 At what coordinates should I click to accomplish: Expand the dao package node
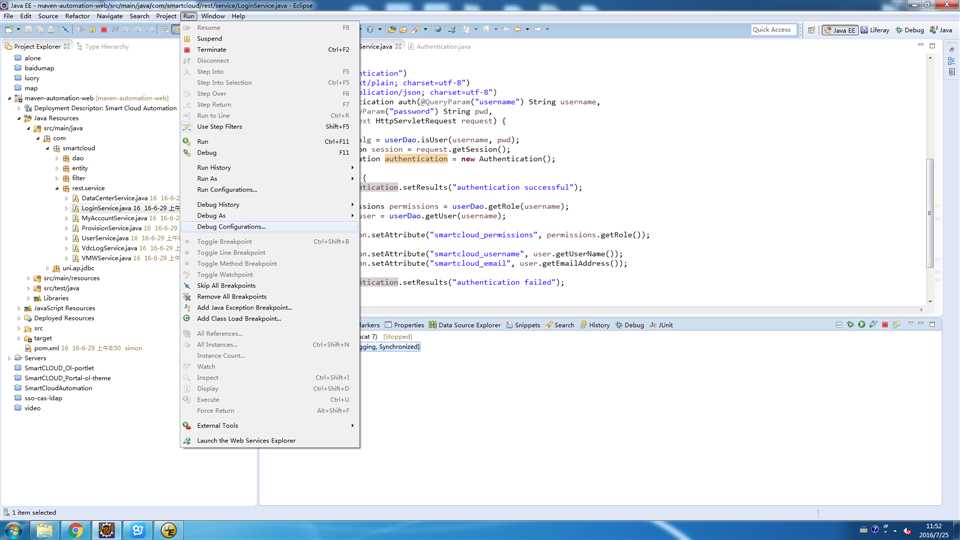[x=57, y=158]
